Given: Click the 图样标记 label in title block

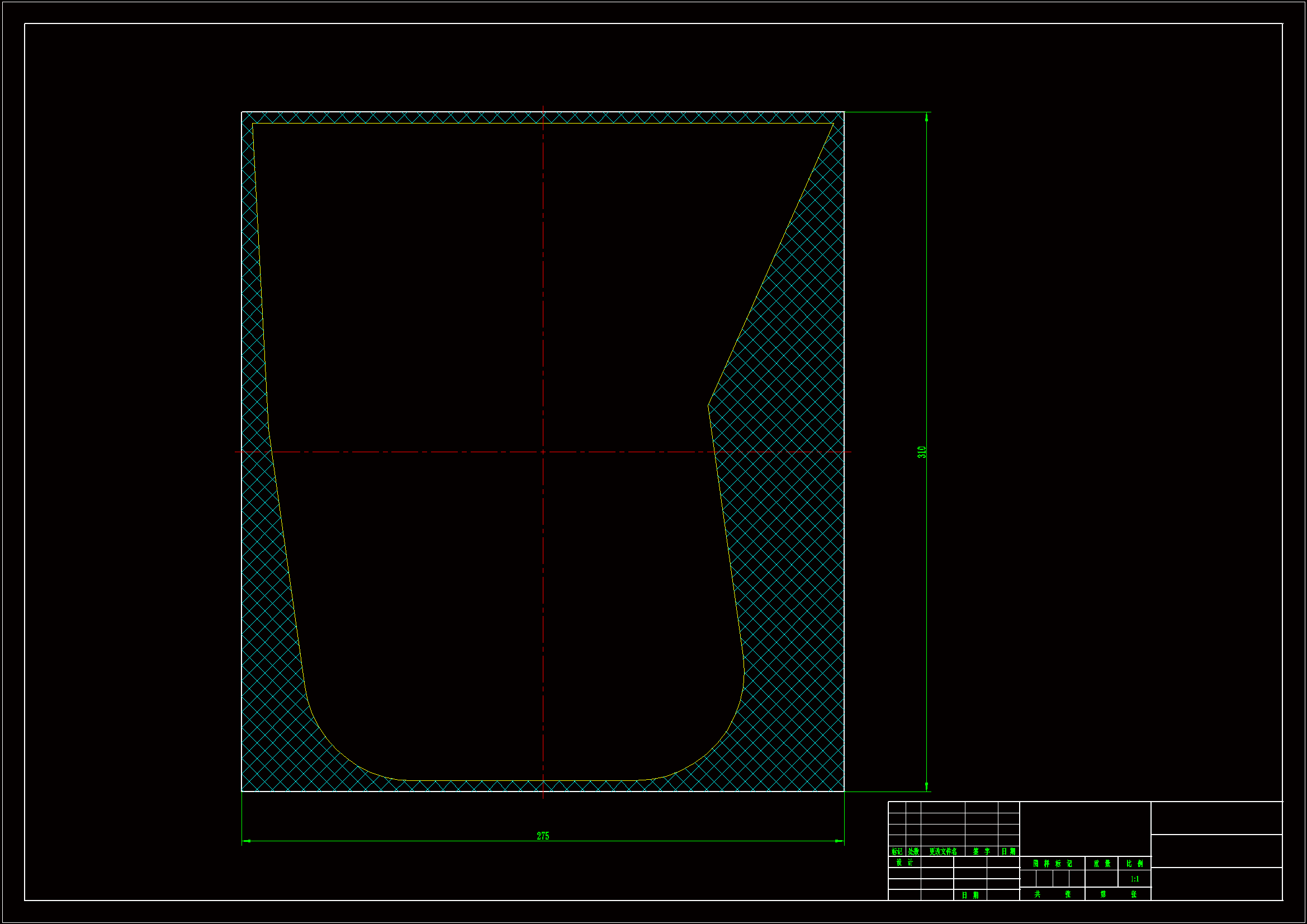Looking at the screenshot, I should click(x=1052, y=864).
